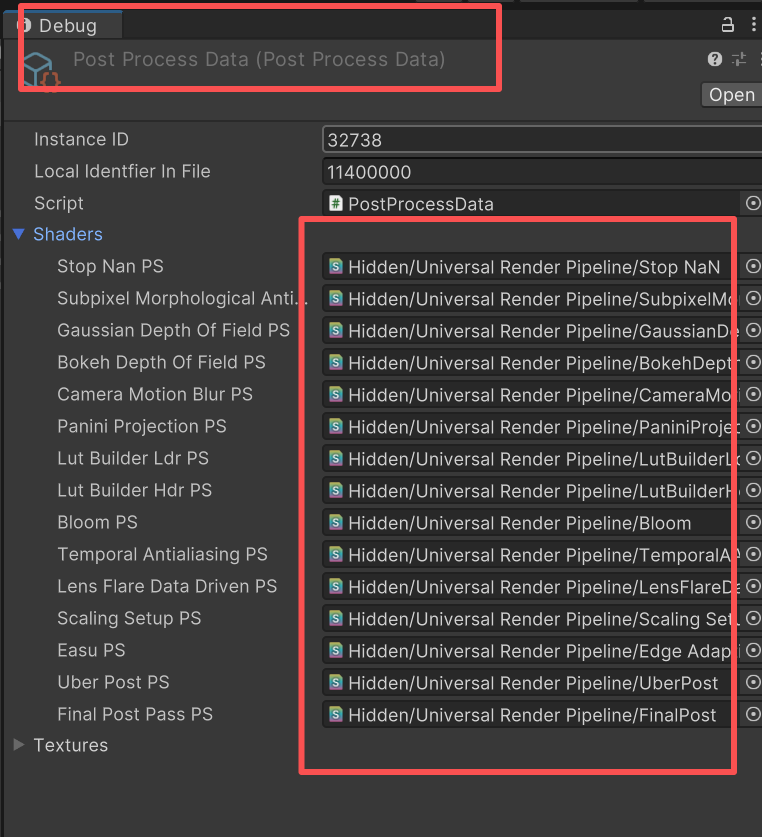This screenshot has height=837, width=762.
Task: Open object picker for Stop Nan PS
Action: [752, 266]
